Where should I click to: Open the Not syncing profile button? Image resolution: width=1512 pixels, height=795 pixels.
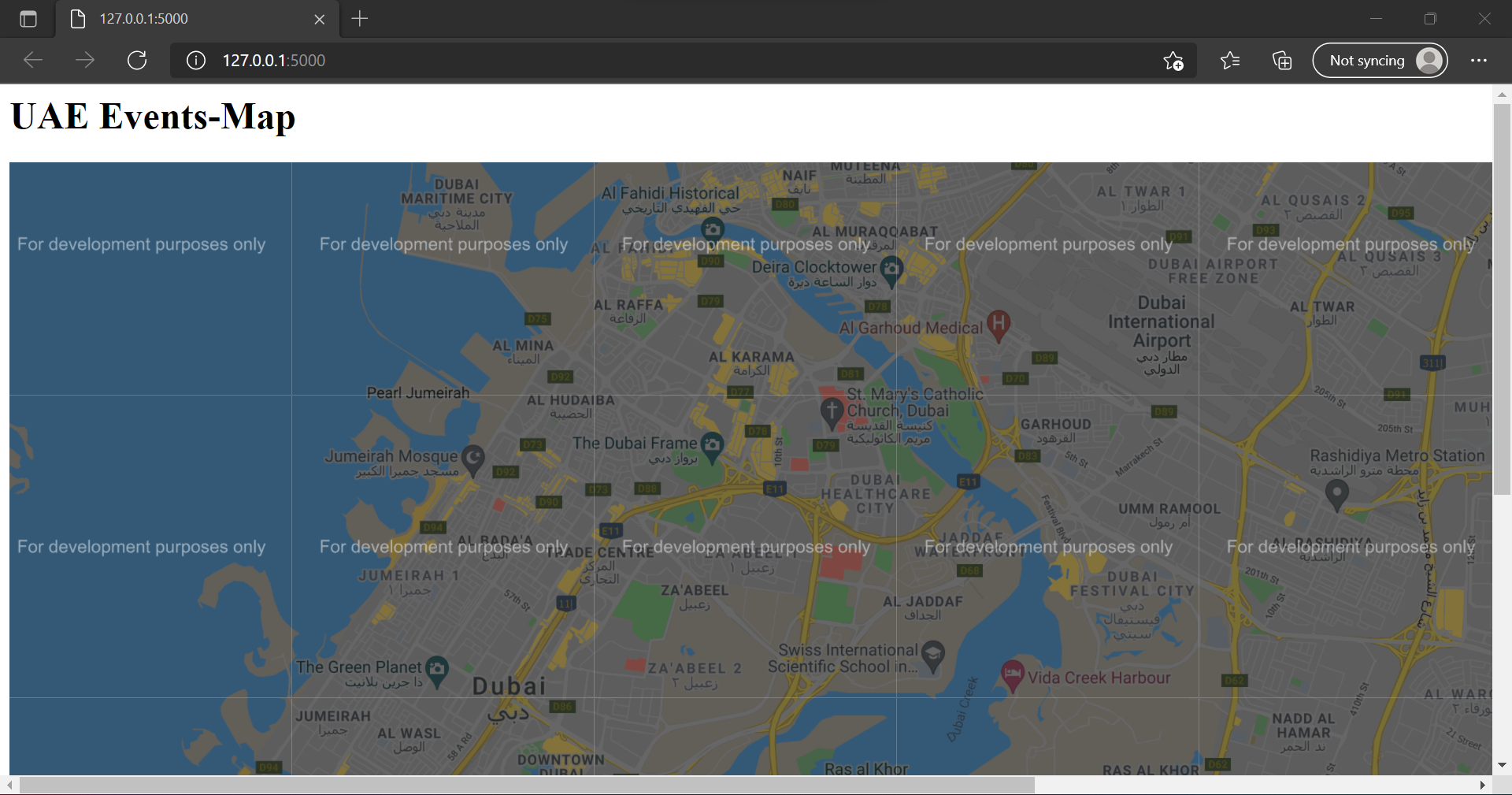pos(1380,61)
